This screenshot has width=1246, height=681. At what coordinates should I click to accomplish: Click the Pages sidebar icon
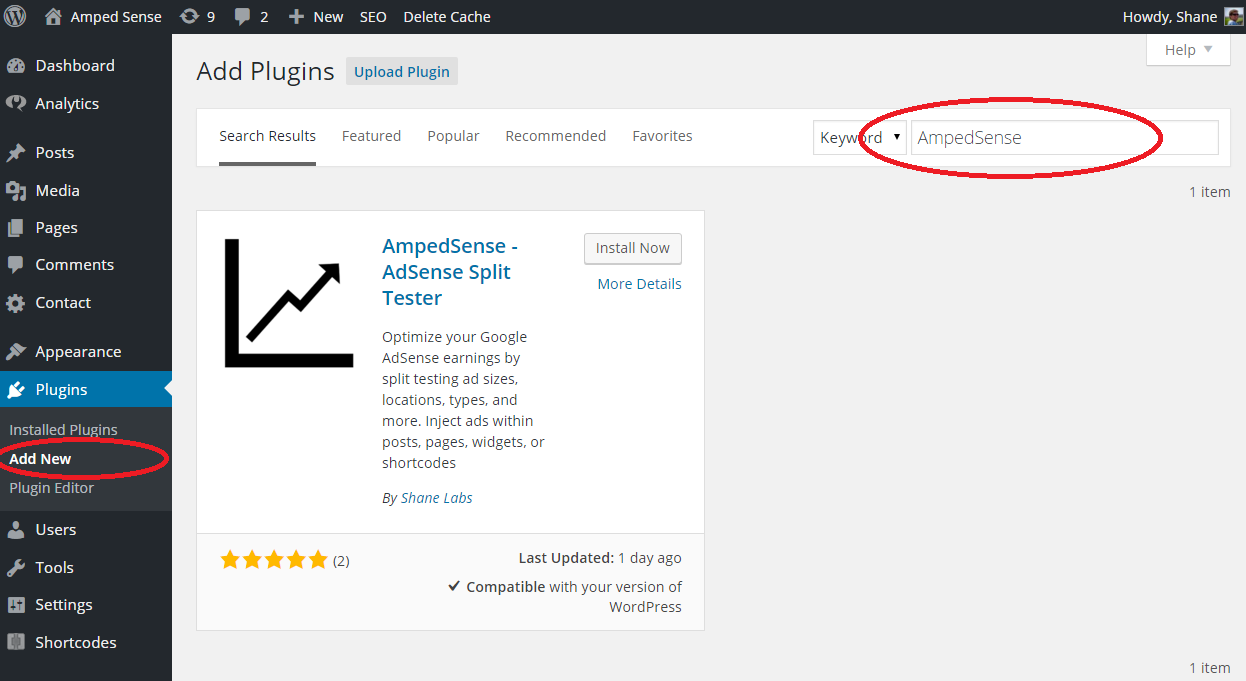tap(16, 228)
